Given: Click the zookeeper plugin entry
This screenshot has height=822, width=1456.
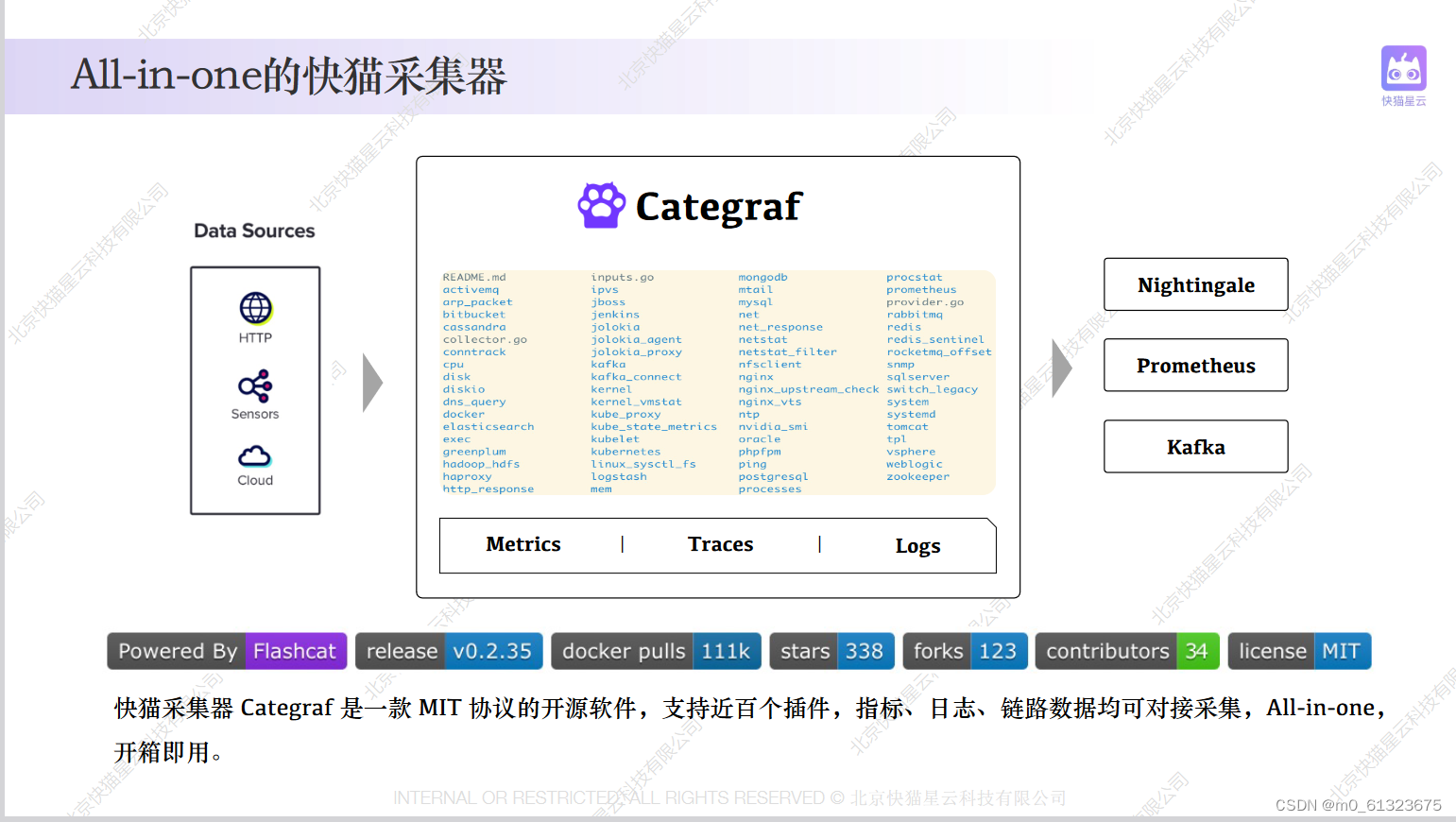Looking at the screenshot, I should click(918, 476).
